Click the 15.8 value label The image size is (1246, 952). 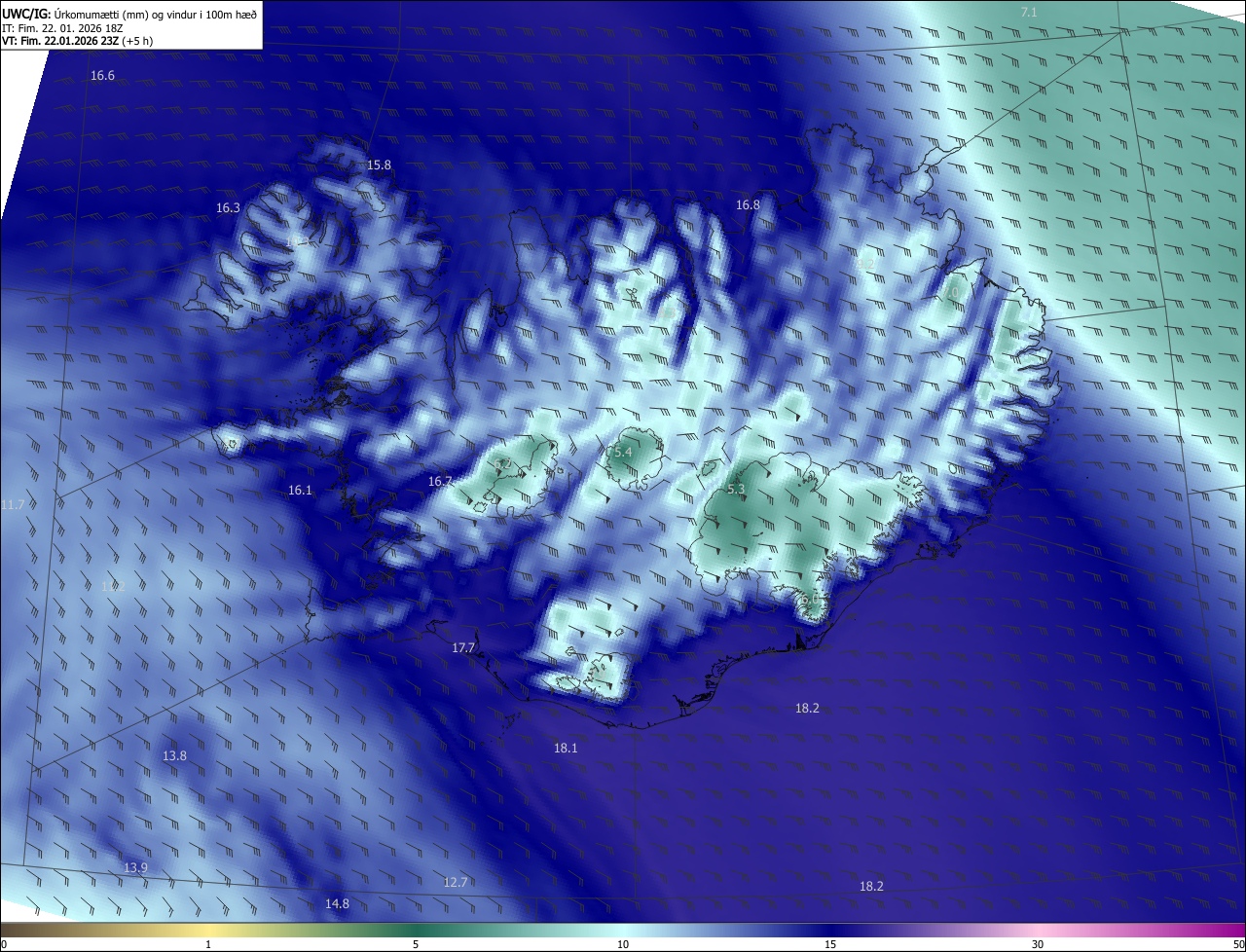[x=379, y=165]
